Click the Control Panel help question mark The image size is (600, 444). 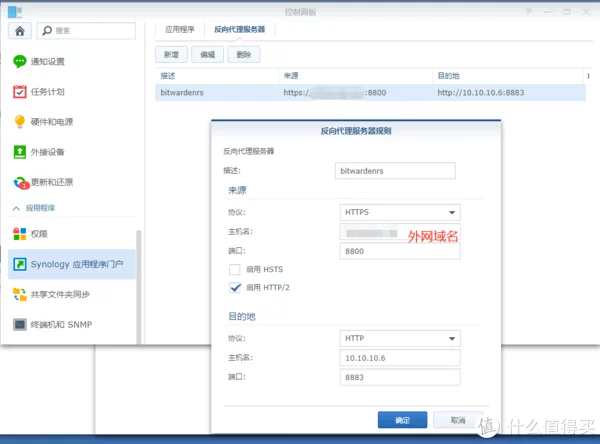pyautogui.click(x=528, y=12)
